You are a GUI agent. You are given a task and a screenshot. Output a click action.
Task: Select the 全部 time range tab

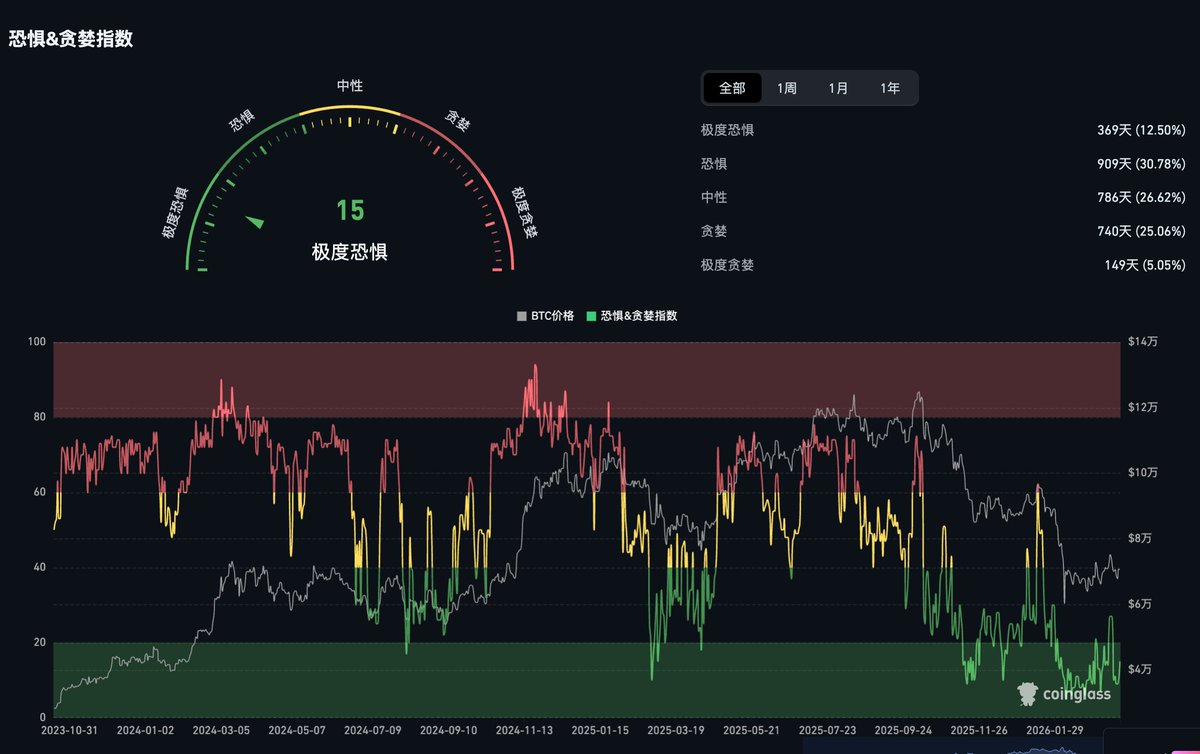(x=732, y=88)
